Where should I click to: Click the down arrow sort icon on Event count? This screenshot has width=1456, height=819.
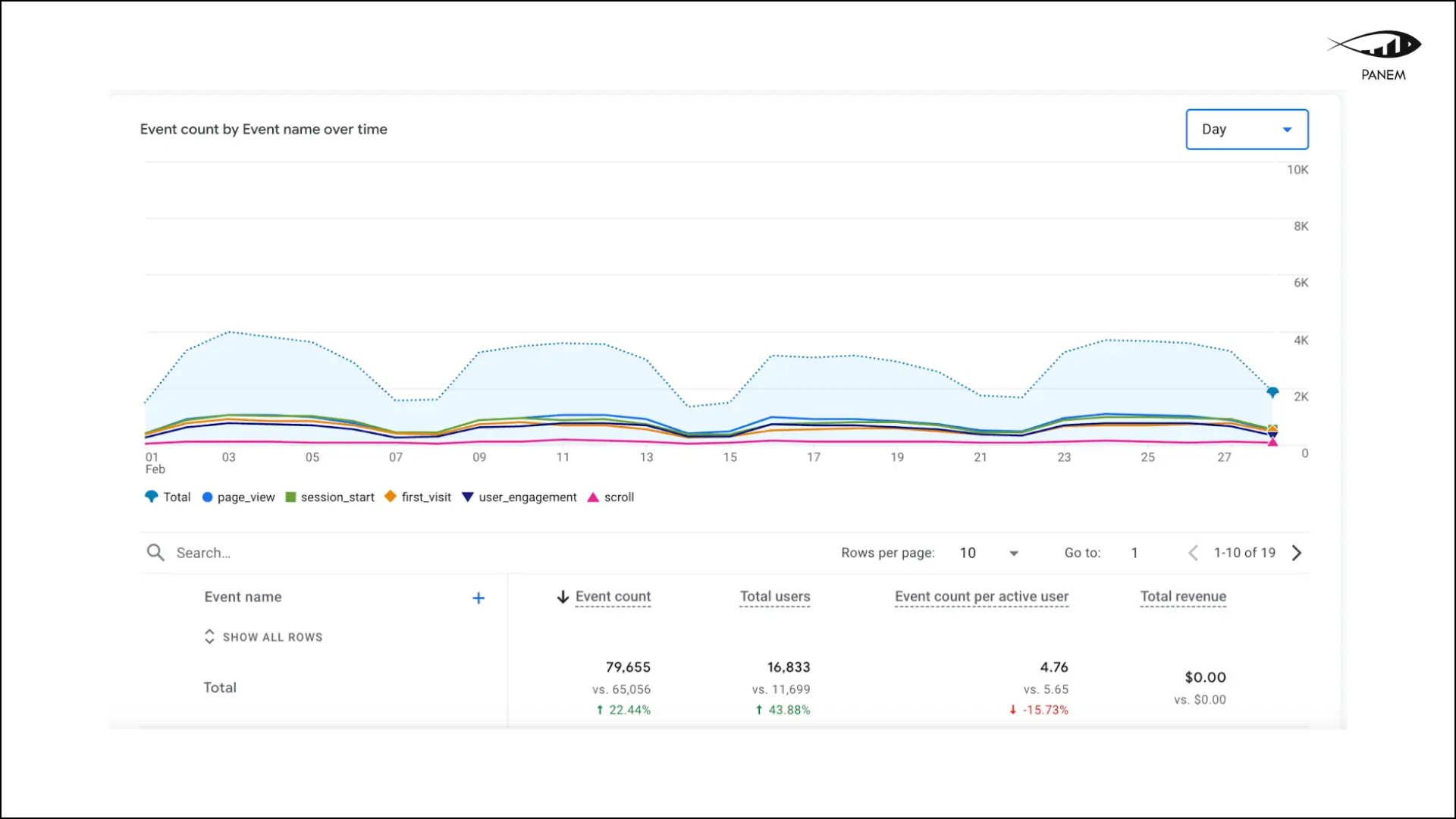(x=563, y=598)
